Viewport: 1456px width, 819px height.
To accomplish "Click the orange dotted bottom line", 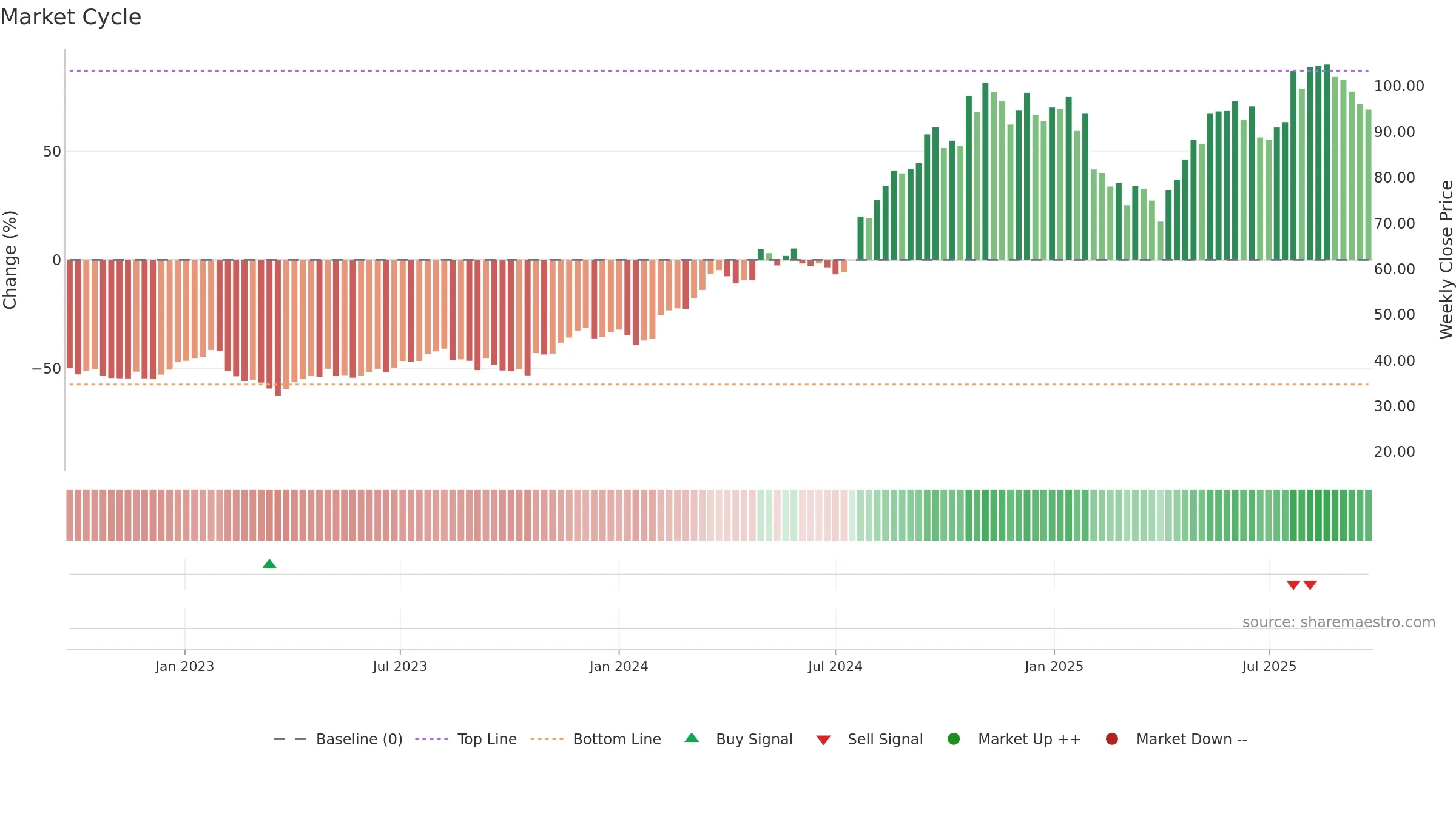I will click(x=719, y=385).
